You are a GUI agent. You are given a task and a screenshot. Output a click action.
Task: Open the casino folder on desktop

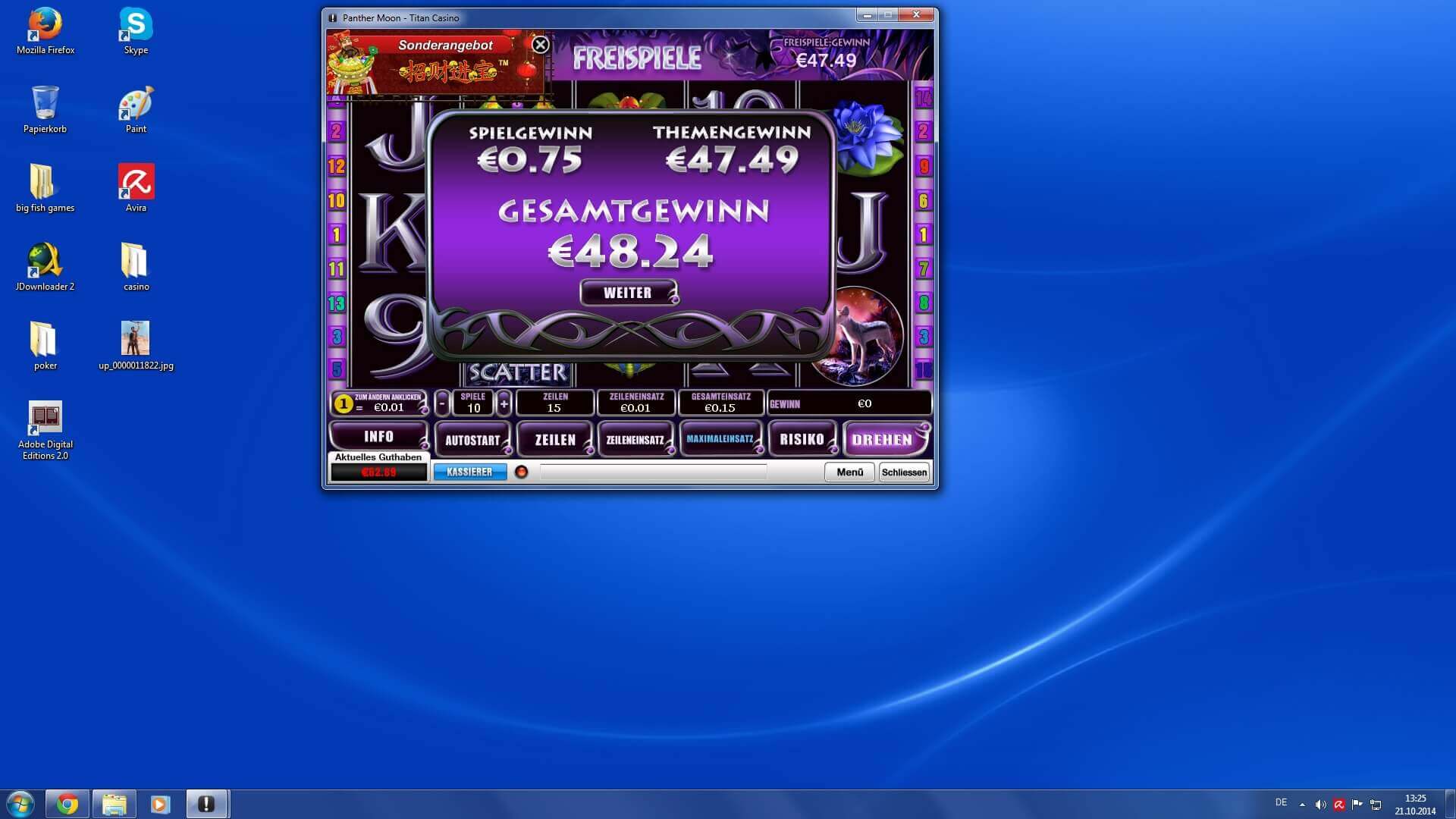pos(136,267)
